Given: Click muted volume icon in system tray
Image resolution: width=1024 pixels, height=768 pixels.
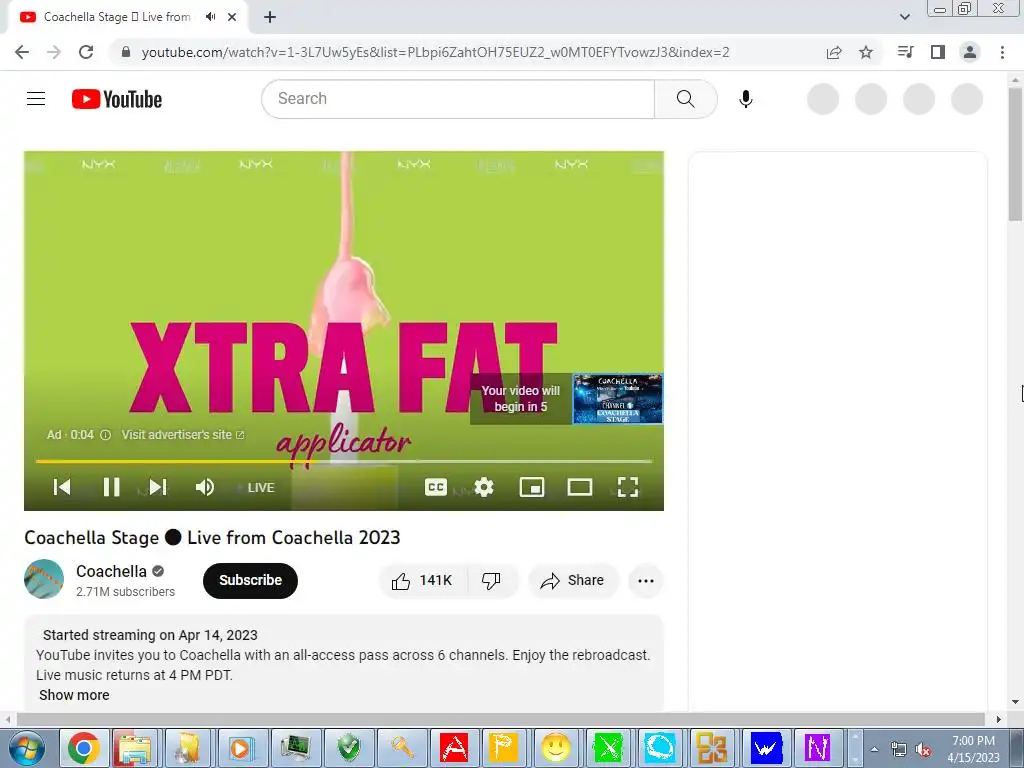Looking at the screenshot, I should tap(923, 750).
